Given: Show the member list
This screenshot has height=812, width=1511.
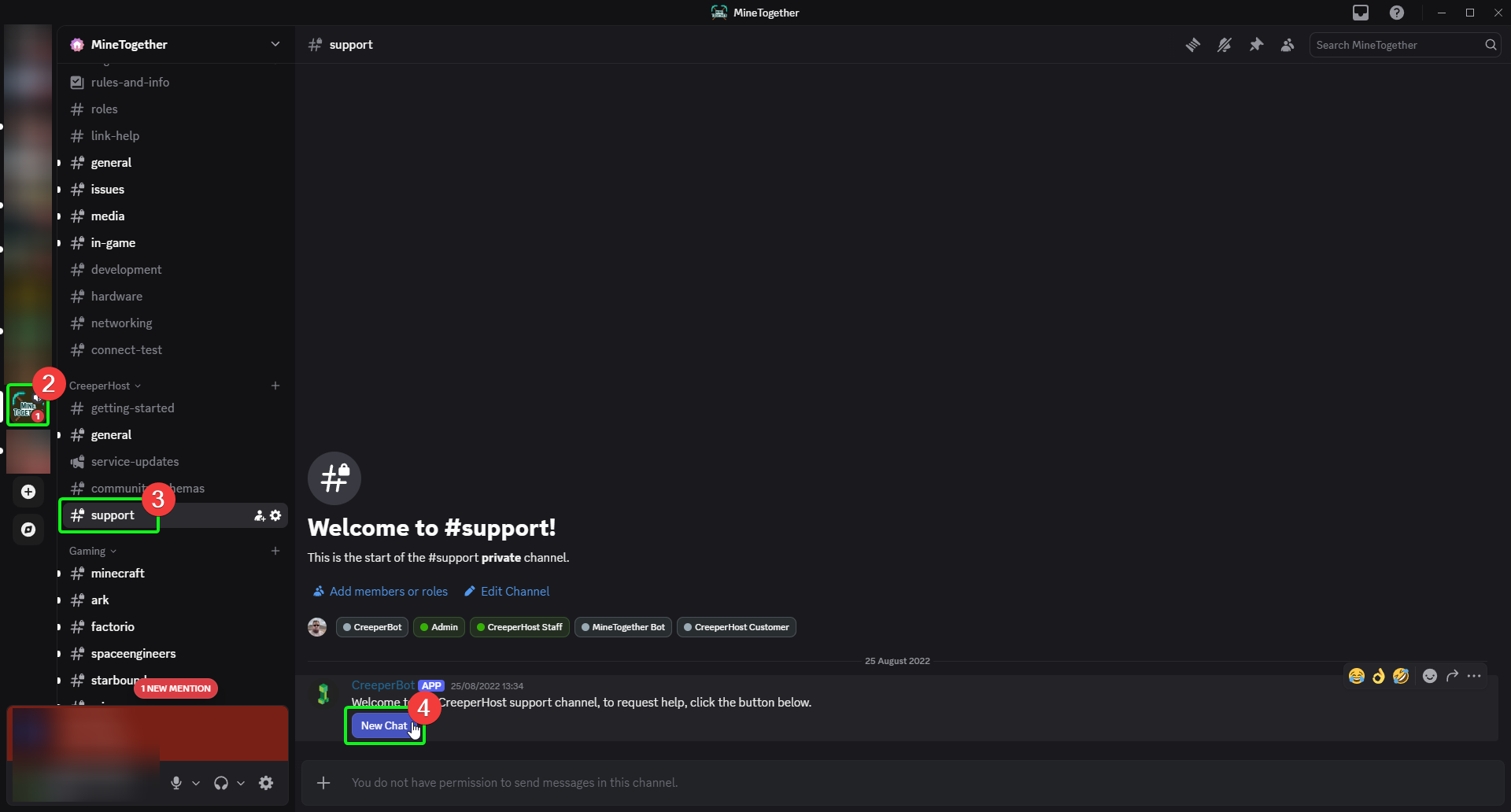Looking at the screenshot, I should pos(1287,45).
